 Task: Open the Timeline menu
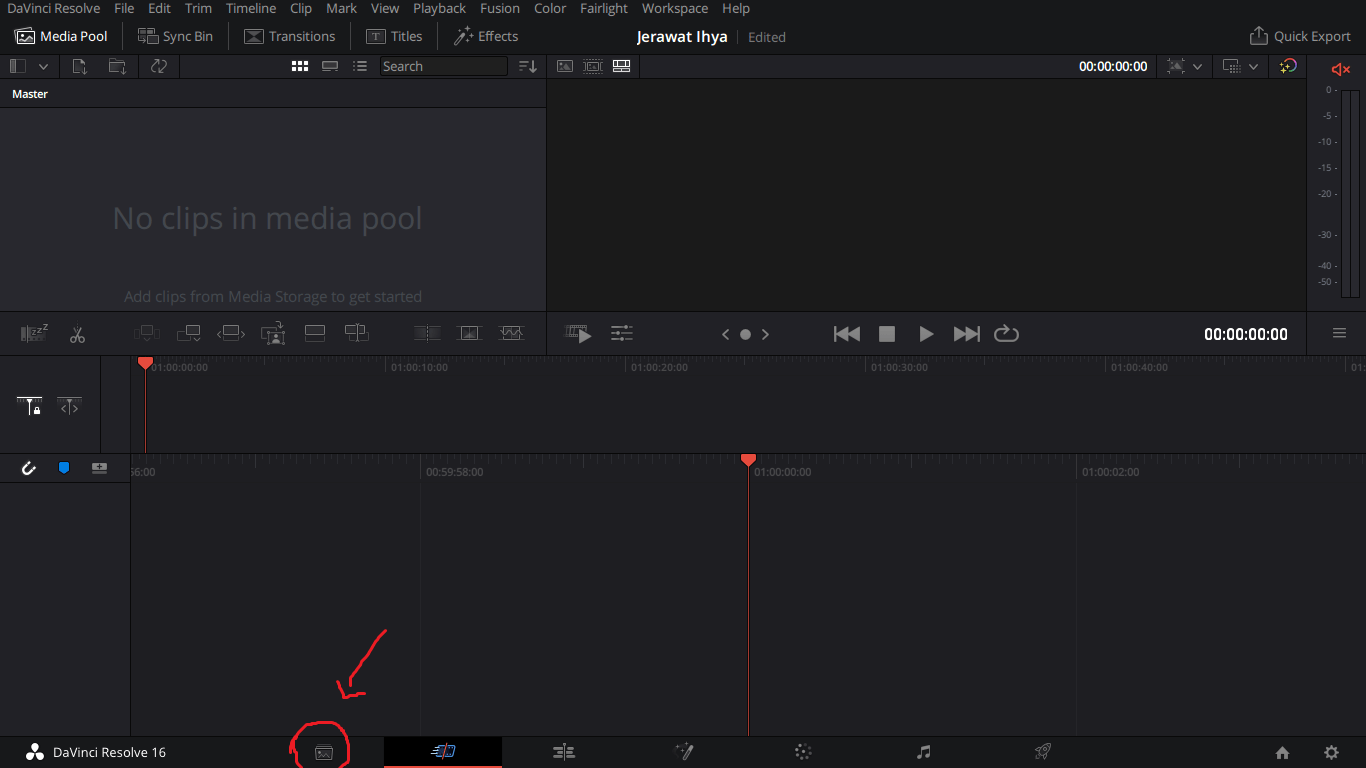(251, 8)
